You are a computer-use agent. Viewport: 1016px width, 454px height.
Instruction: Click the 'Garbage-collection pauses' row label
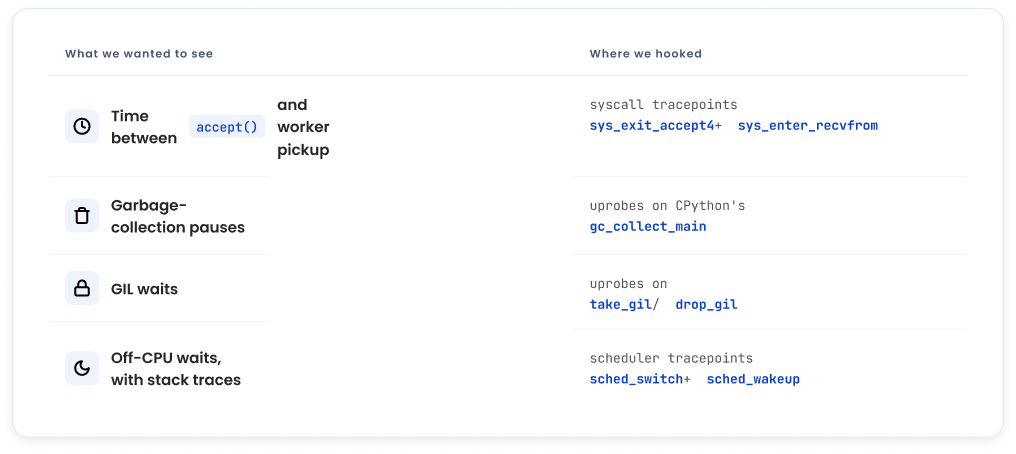tap(178, 216)
